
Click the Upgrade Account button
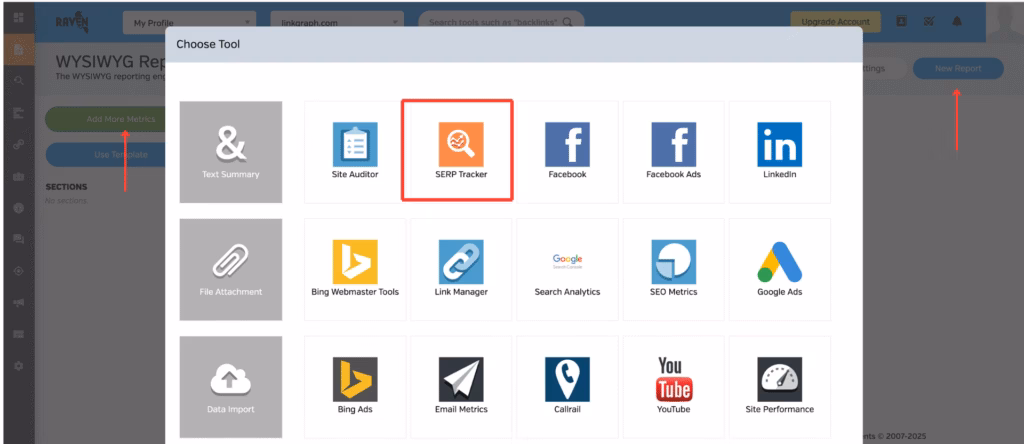835,21
